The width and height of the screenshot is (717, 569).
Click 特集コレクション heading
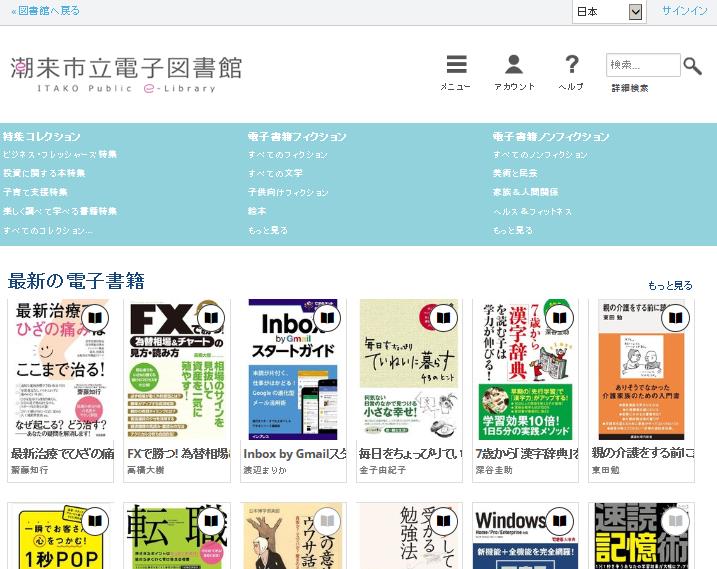pyautogui.click(x=41, y=136)
